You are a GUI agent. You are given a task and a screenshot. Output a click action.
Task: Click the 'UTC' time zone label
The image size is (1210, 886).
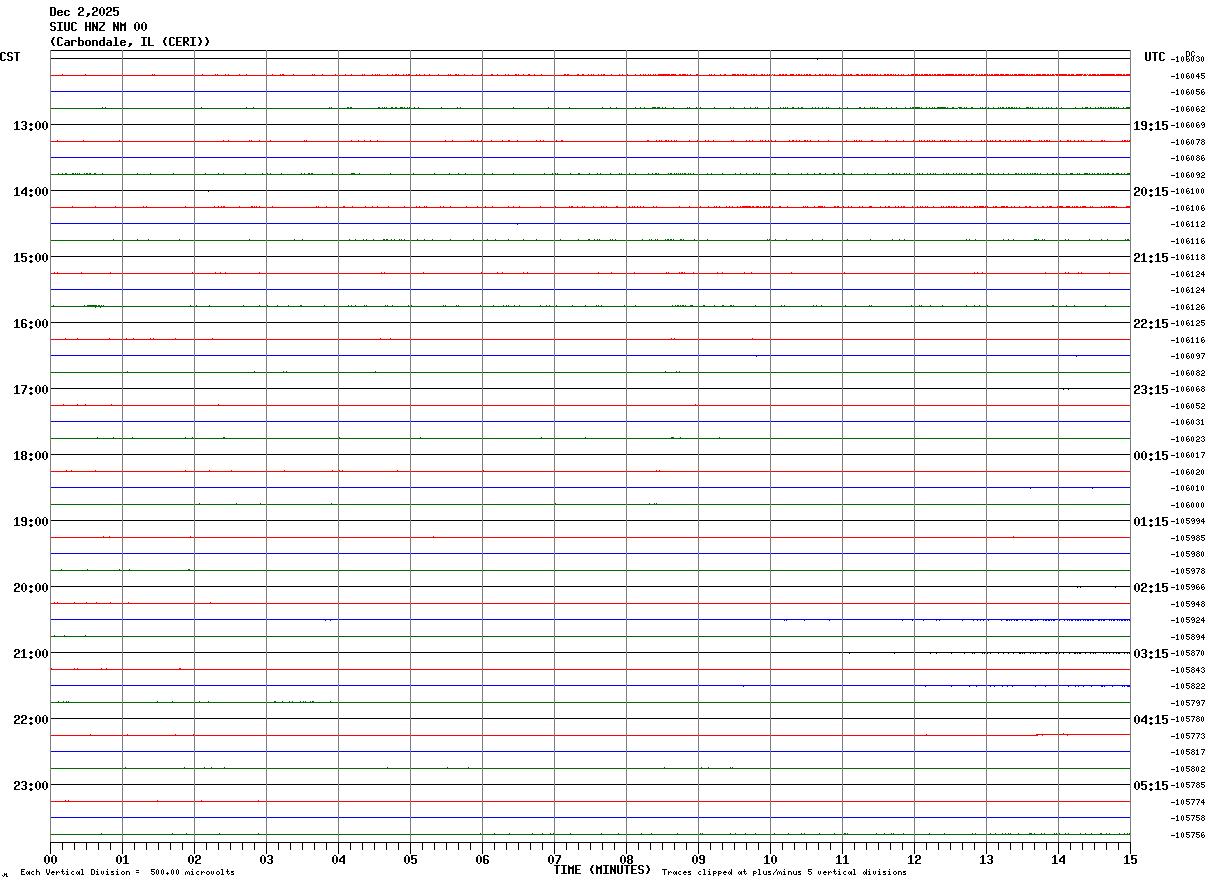tap(1155, 57)
